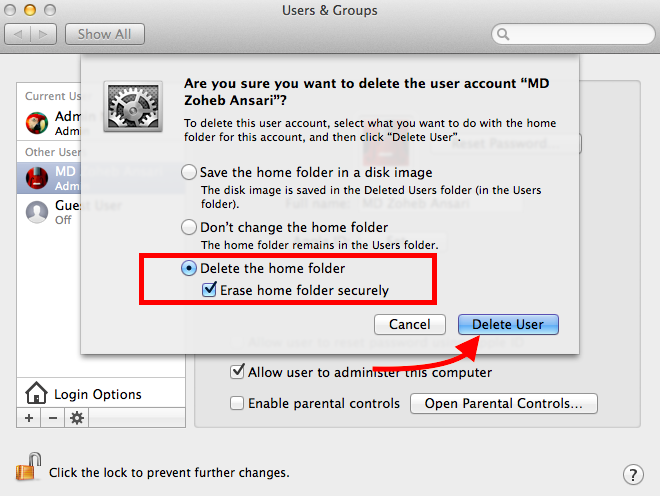The width and height of the screenshot is (660, 496).
Task: Confirm with the Delete User button
Action: coord(508,325)
